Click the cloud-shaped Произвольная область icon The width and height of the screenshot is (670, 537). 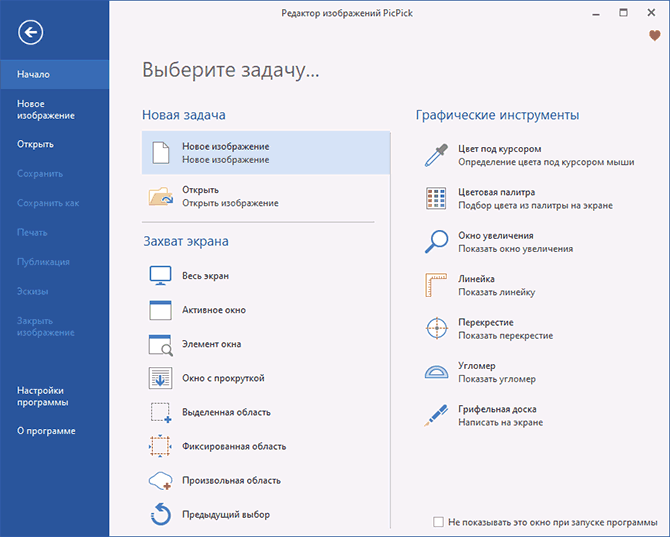tap(161, 481)
